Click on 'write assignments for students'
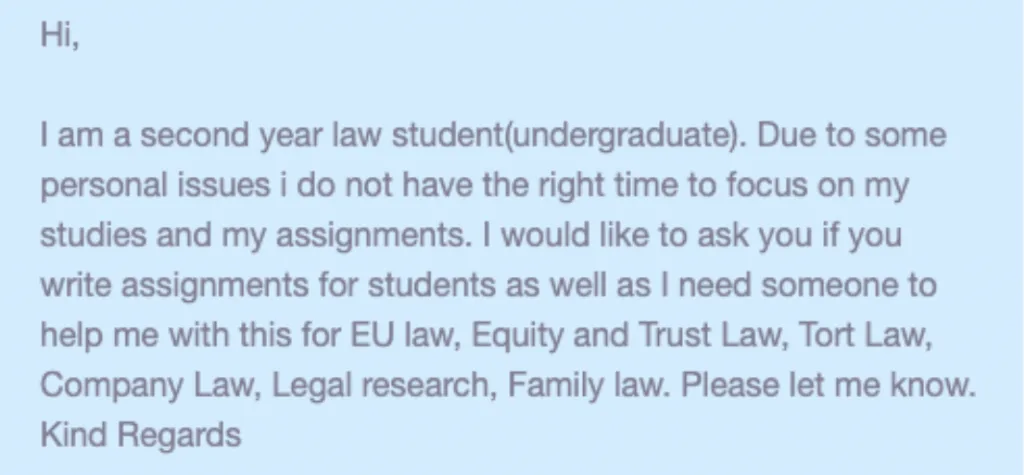This screenshot has width=1024, height=475. [267, 286]
